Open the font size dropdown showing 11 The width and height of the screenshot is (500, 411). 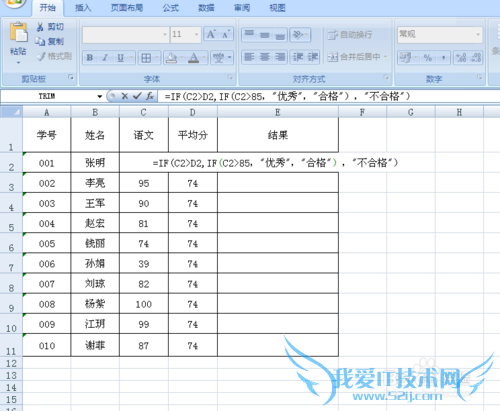(x=196, y=35)
